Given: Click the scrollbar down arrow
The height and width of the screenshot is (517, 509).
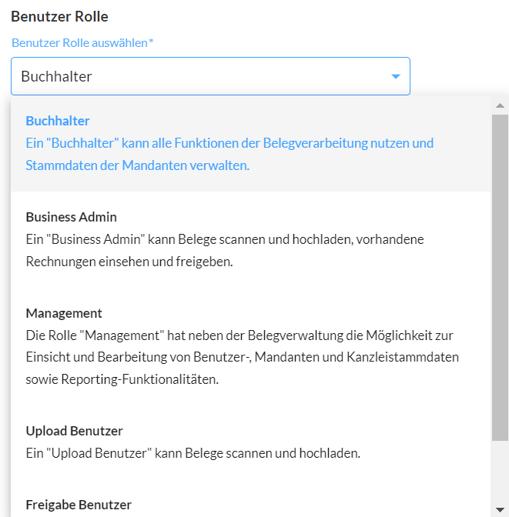Looking at the screenshot, I should 500,509.
